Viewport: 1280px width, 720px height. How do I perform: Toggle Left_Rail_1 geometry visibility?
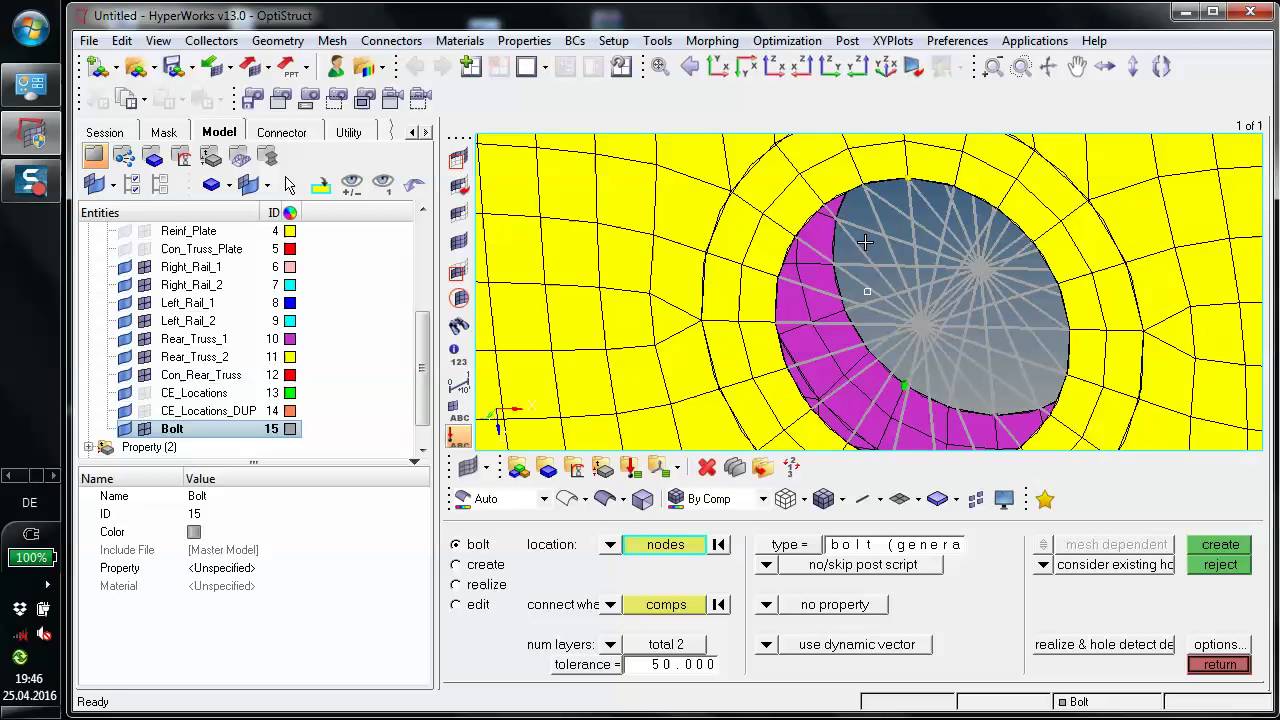pos(125,303)
